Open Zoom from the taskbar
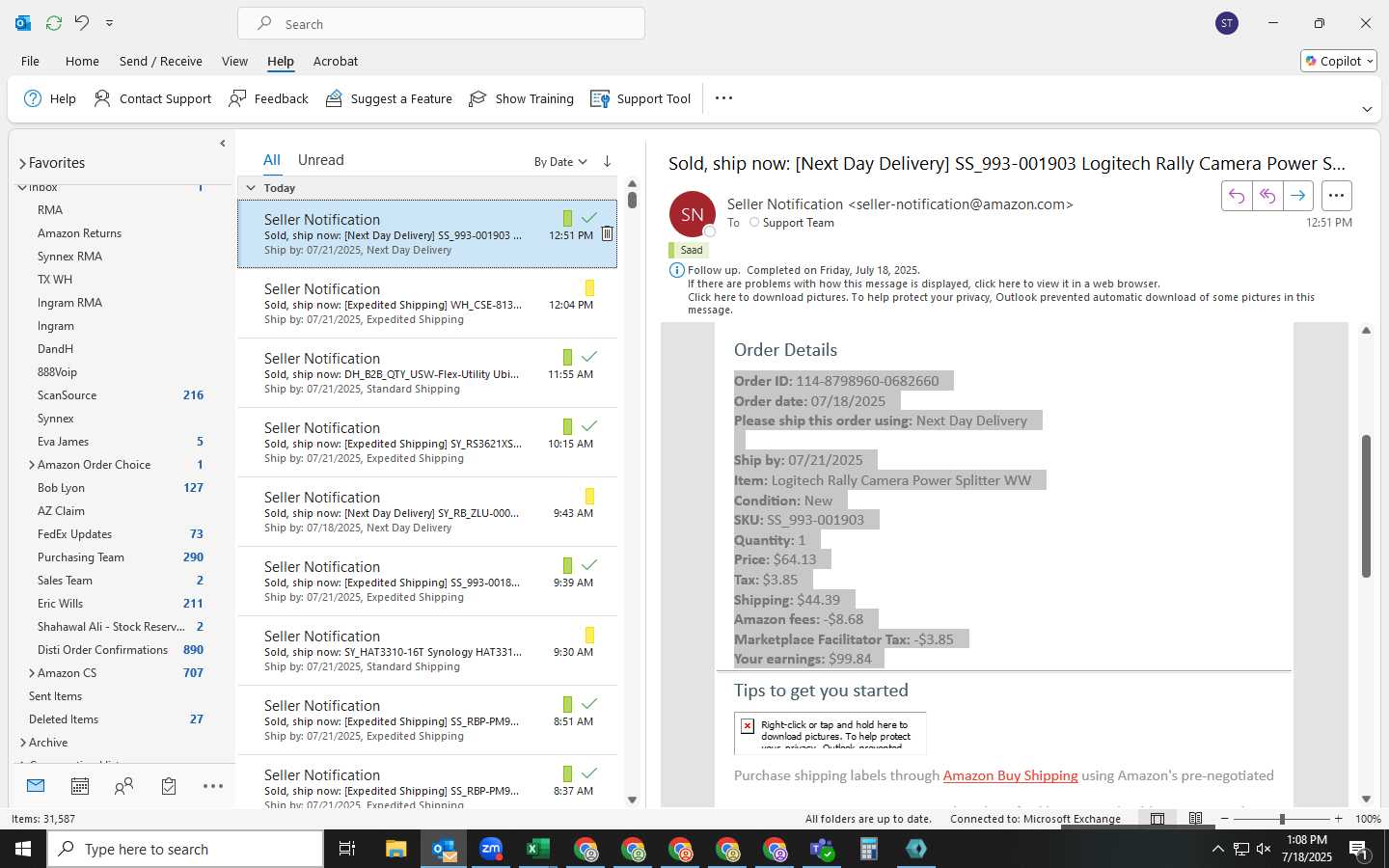This screenshot has width=1389, height=868. coord(491,849)
